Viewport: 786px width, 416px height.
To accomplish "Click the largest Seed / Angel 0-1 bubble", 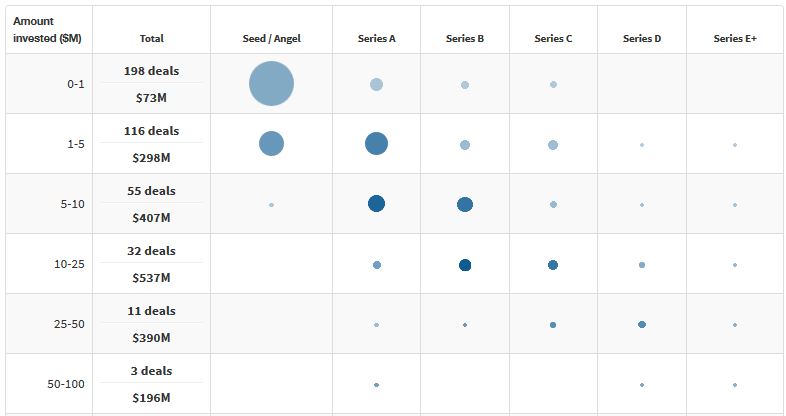I will 271,84.
